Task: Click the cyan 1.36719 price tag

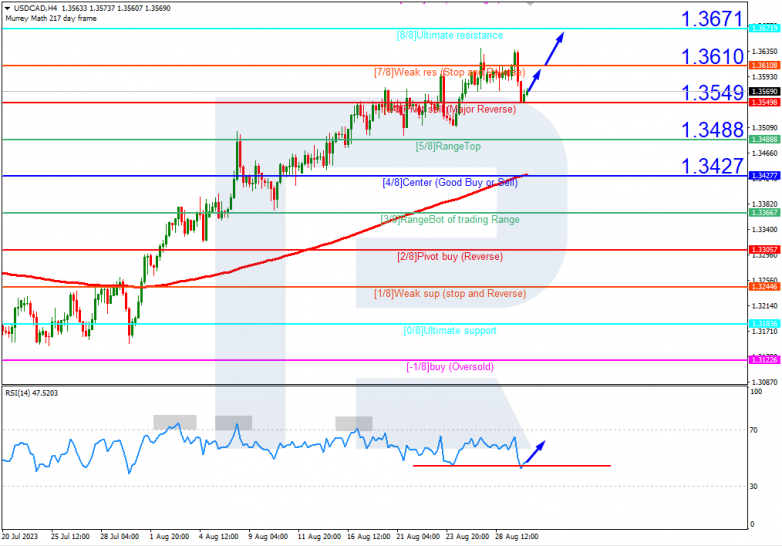Action: click(764, 28)
